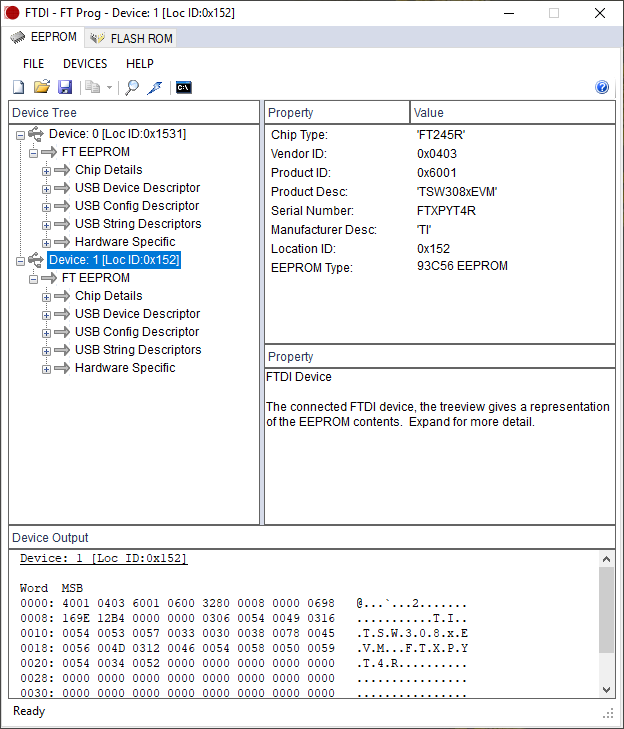Screen dimensions: 624x729
Task: Collapse Device: 1 [Loc ID:0x152] node
Action: tap(20, 261)
